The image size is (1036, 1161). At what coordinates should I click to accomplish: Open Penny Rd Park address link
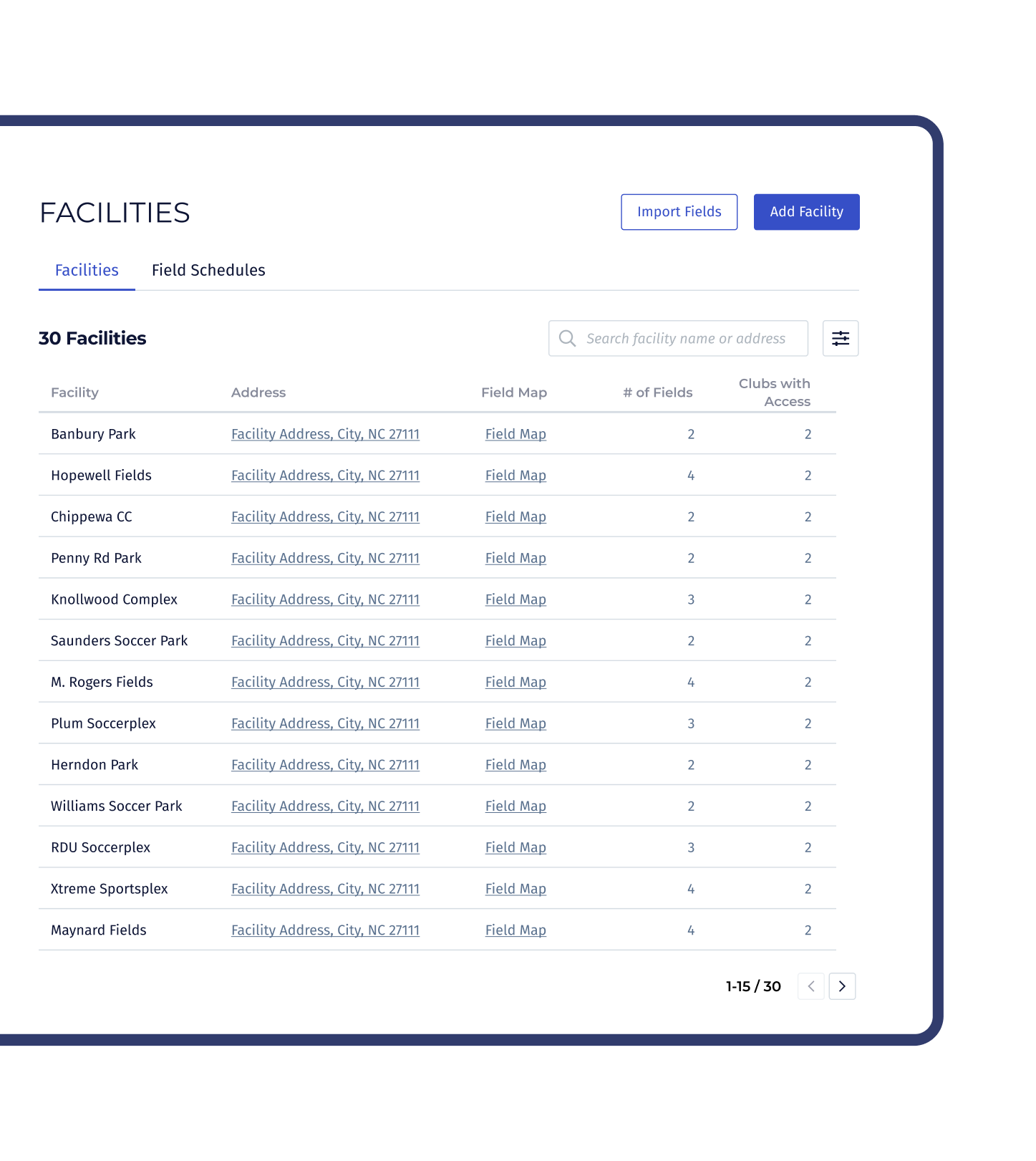pyautogui.click(x=325, y=558)
